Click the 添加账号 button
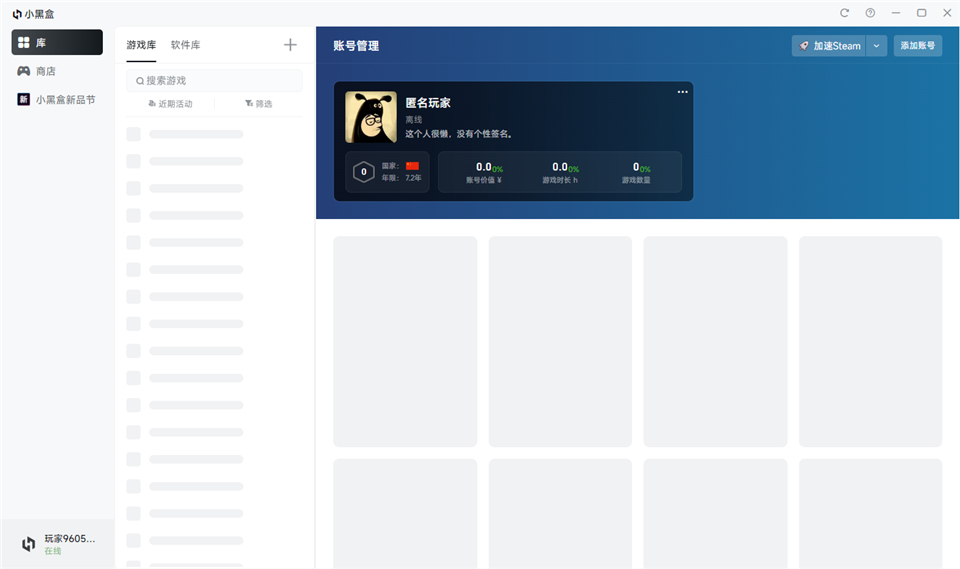The height and width of the screenshot is (569, 960). point(918,46)
